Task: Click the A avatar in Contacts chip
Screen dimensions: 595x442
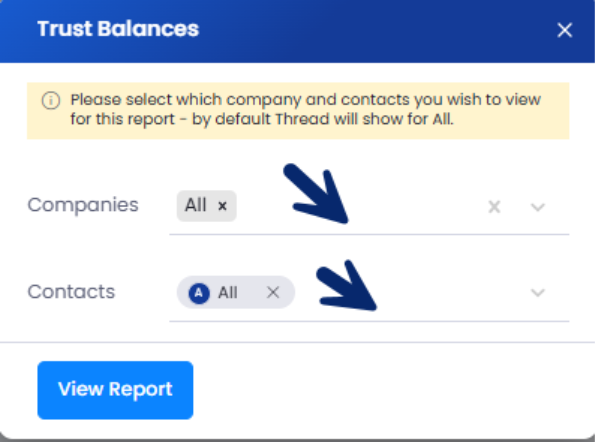Action: click(199, 293)
